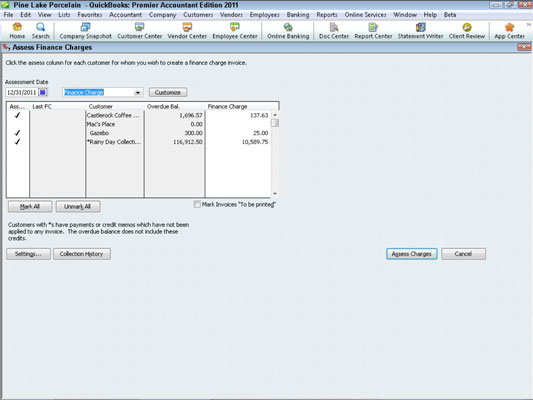Expand the toolbar overflow chevron
This screenshot has width=533, height=400.
pos(529,24)
